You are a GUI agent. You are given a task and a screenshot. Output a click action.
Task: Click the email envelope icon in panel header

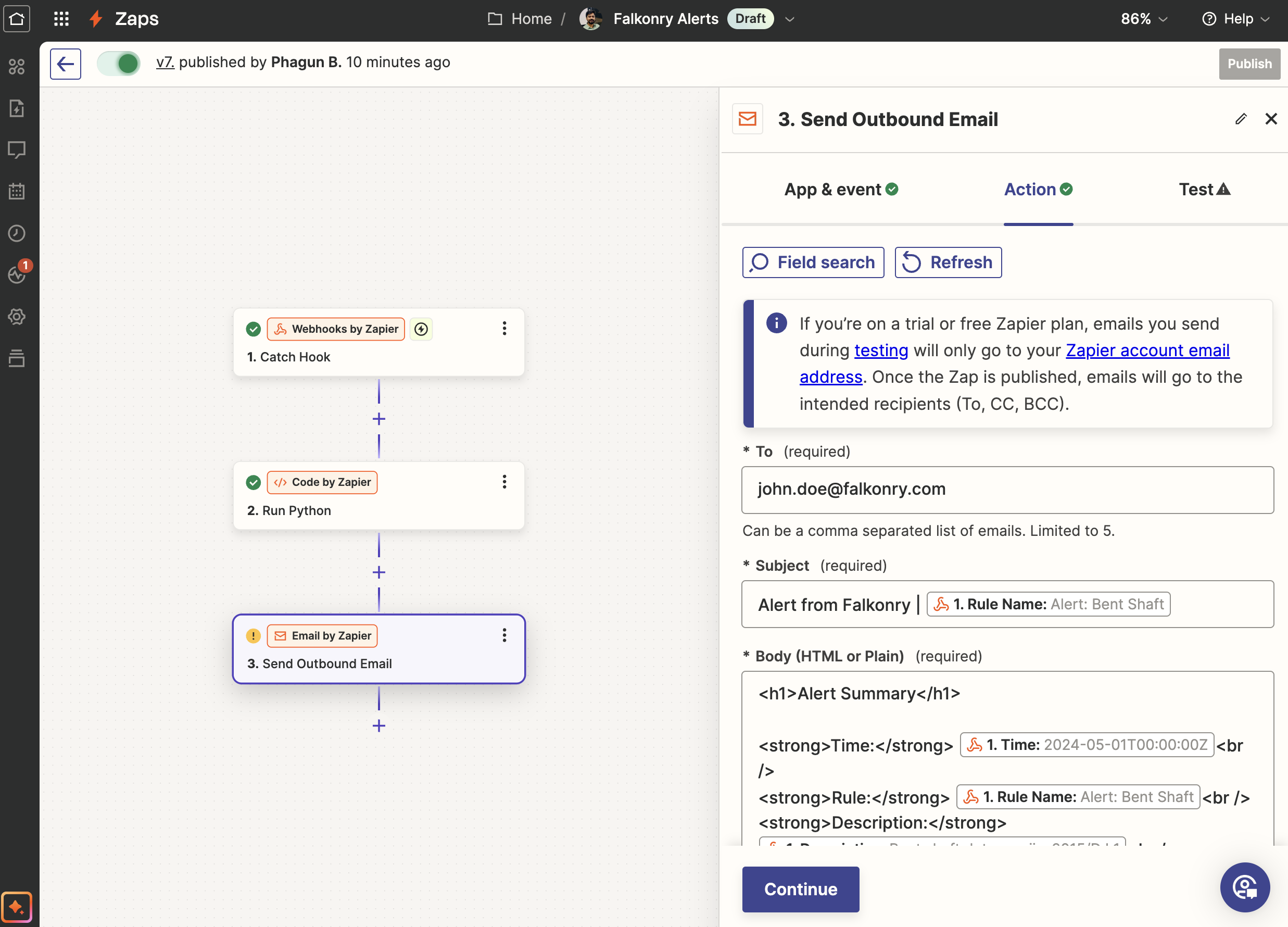[x=748, y=119]
